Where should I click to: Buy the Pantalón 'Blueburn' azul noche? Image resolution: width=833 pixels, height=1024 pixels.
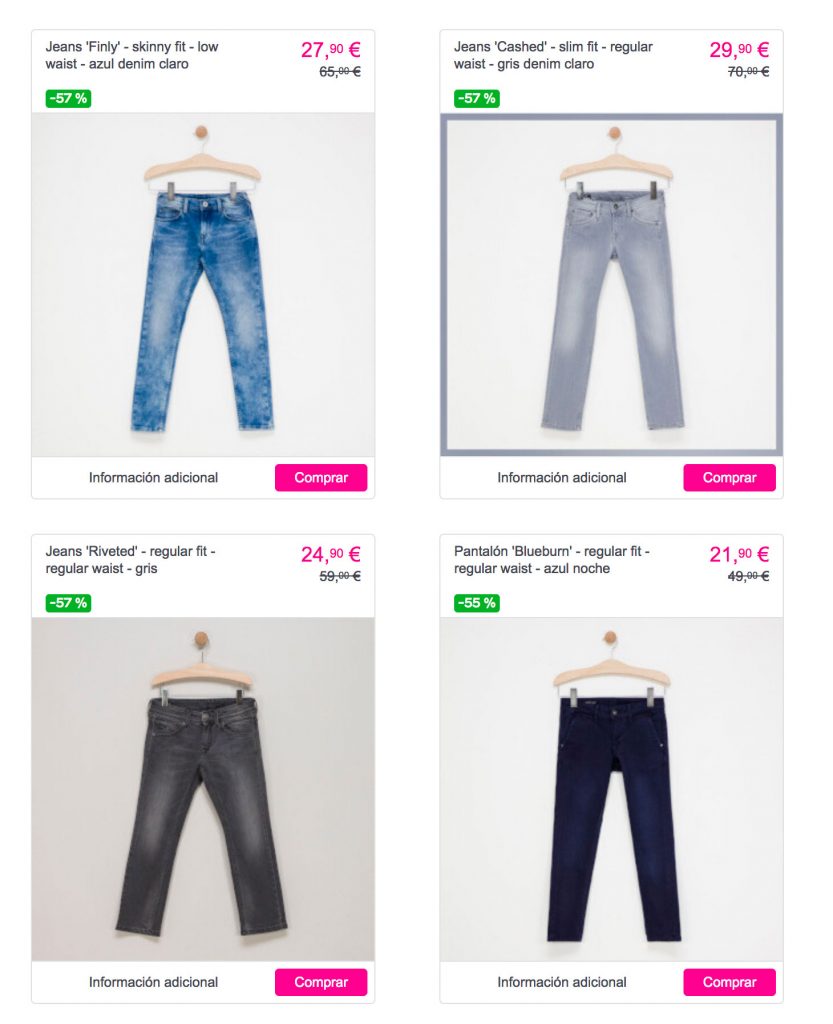(729, 982)
